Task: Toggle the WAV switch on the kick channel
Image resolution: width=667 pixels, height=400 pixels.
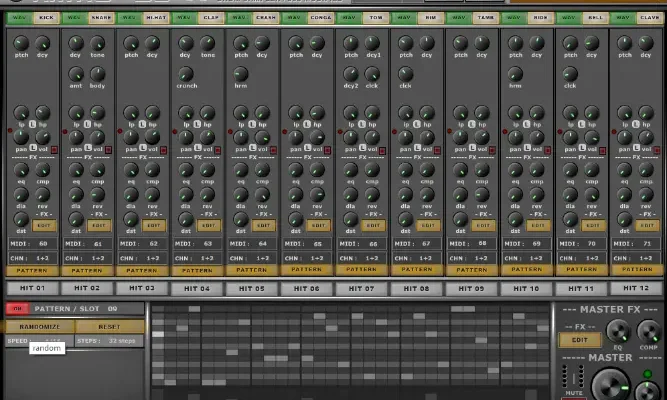Action: tap(19, 18)
